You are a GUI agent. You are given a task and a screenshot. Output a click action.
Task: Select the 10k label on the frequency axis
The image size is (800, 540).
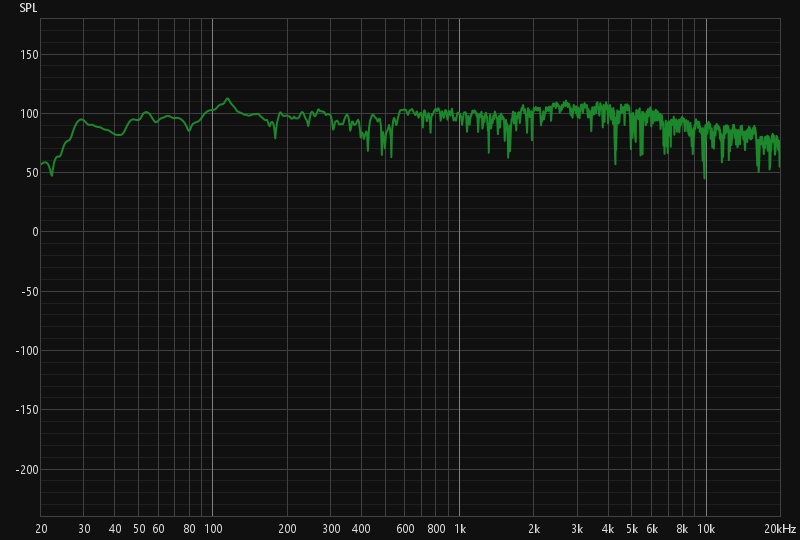tap(706, 529)
